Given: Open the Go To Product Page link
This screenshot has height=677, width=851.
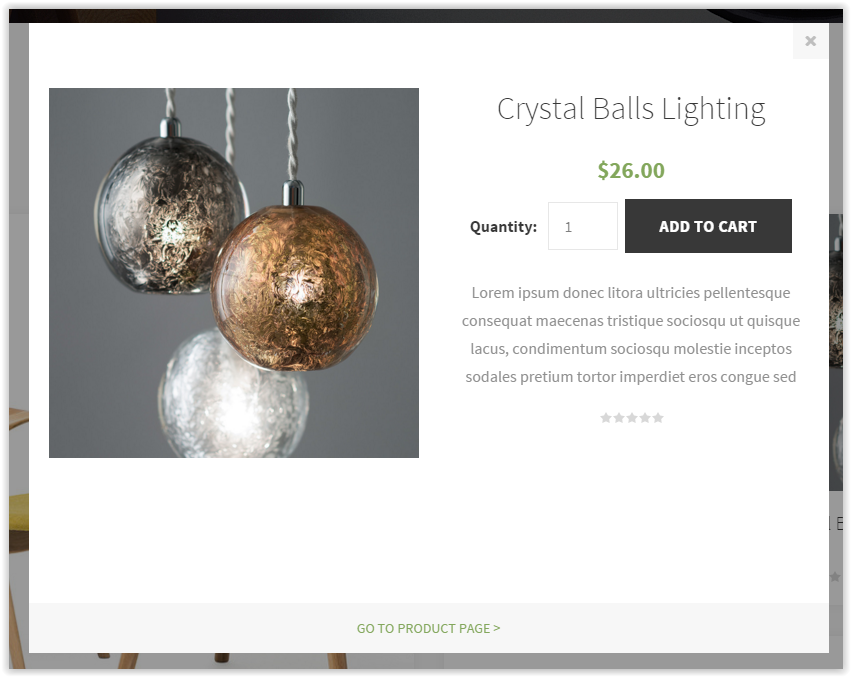Looking at the screenshot, I should [x=428, y=628].
